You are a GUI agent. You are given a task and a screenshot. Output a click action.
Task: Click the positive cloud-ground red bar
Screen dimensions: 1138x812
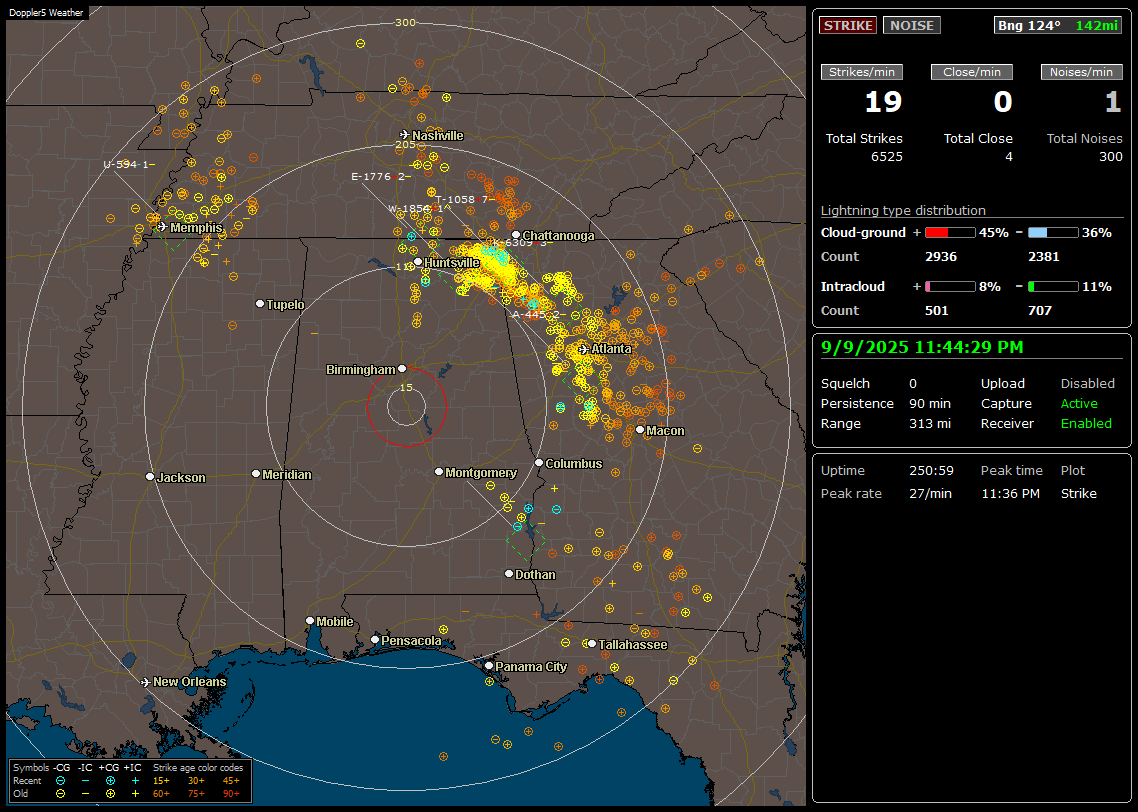pos(950,233)
